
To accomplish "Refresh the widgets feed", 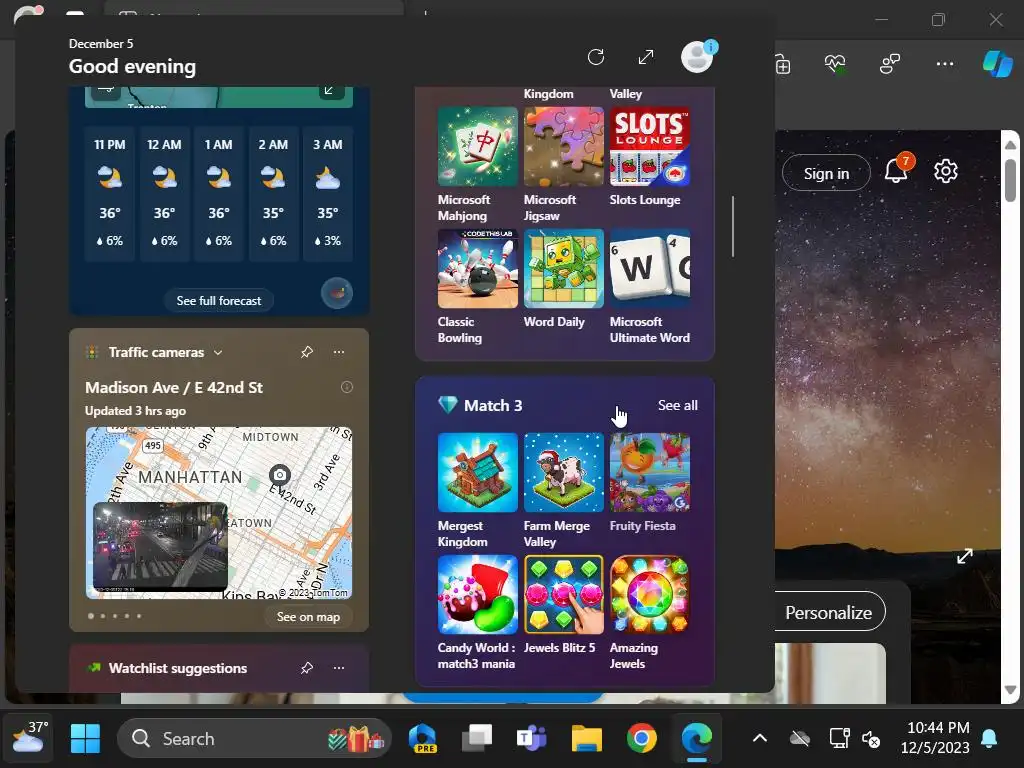I will tap(596, 57).
